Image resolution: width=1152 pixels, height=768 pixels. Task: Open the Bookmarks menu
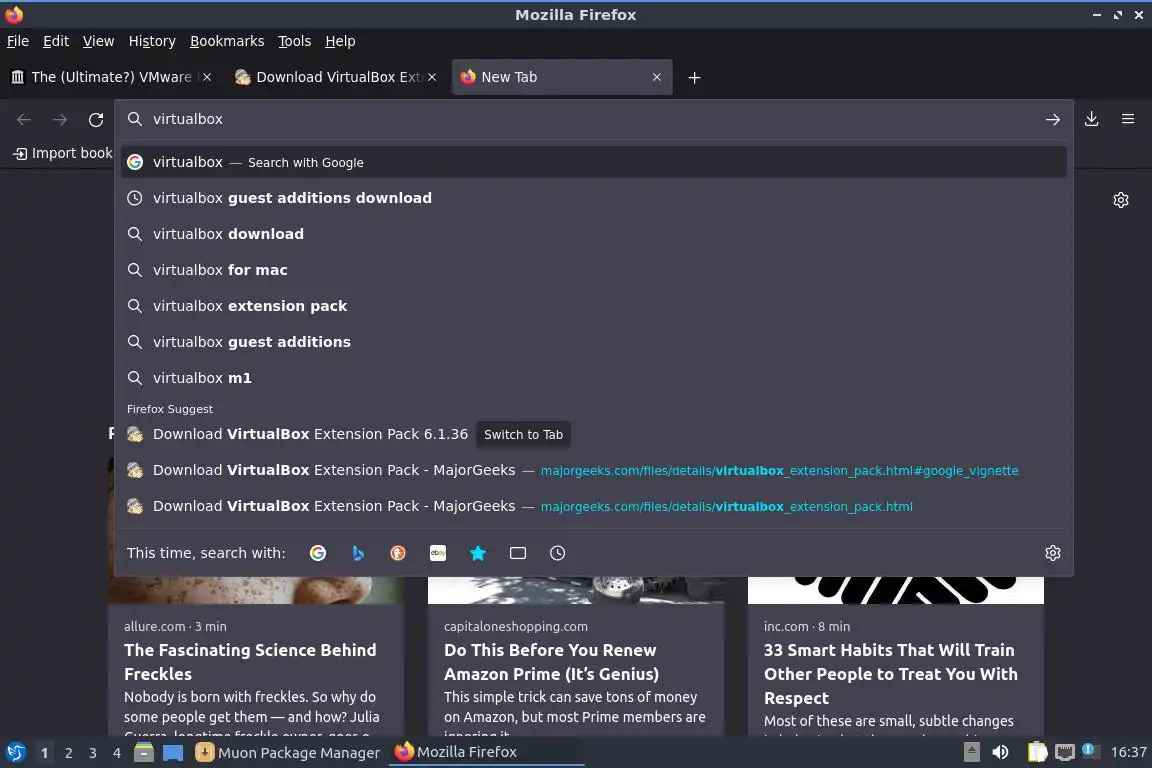click(x=227, y=41)
